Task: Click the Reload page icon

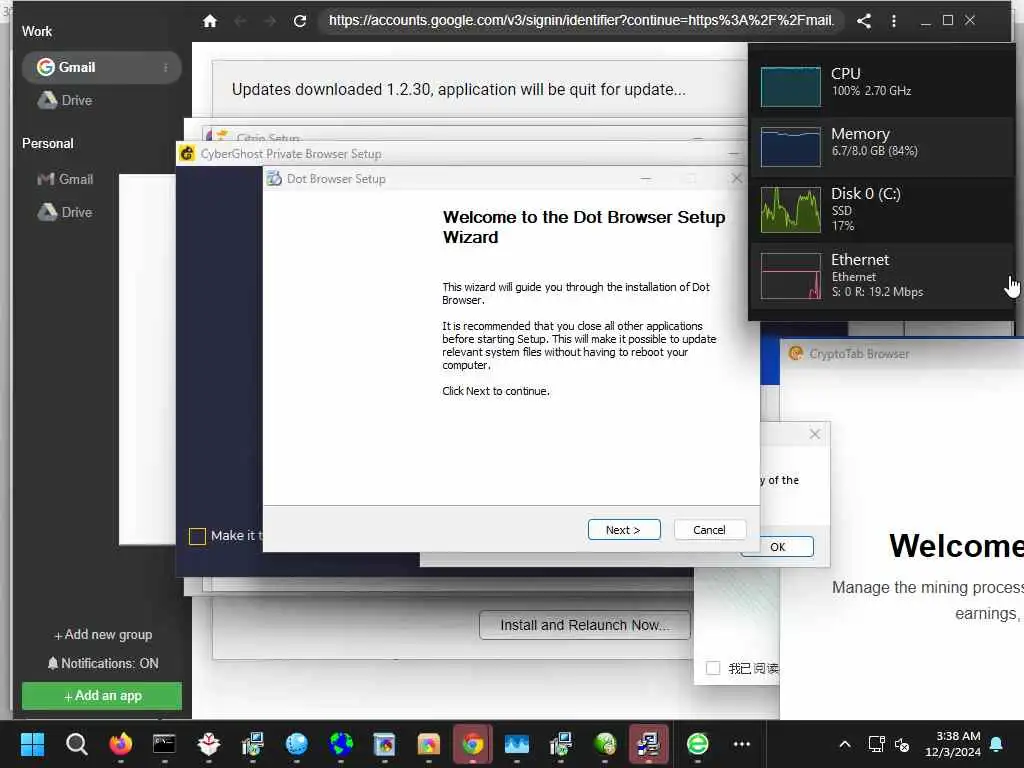Action: pos(300,21)
